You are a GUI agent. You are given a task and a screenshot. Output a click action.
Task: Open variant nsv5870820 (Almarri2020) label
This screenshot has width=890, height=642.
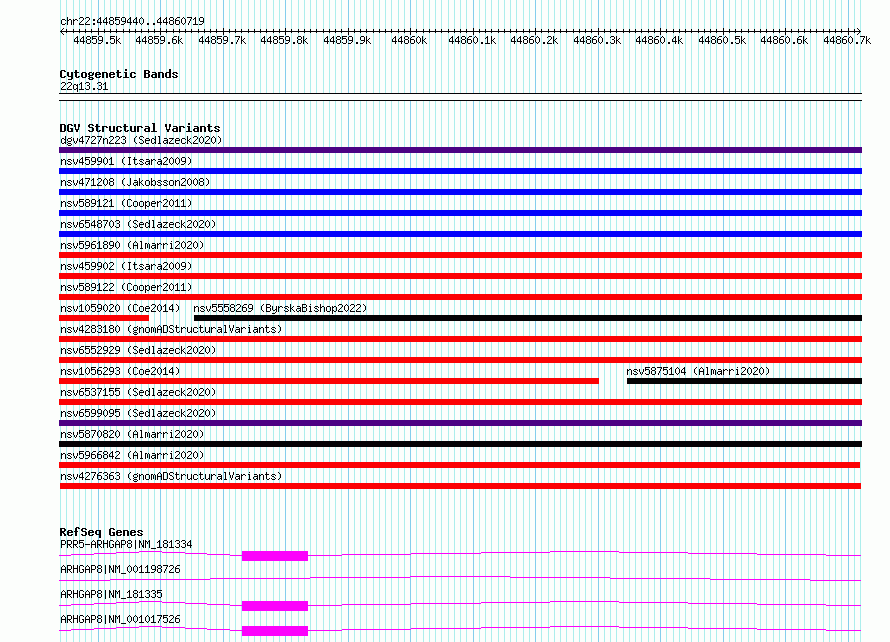click(132, 434)
